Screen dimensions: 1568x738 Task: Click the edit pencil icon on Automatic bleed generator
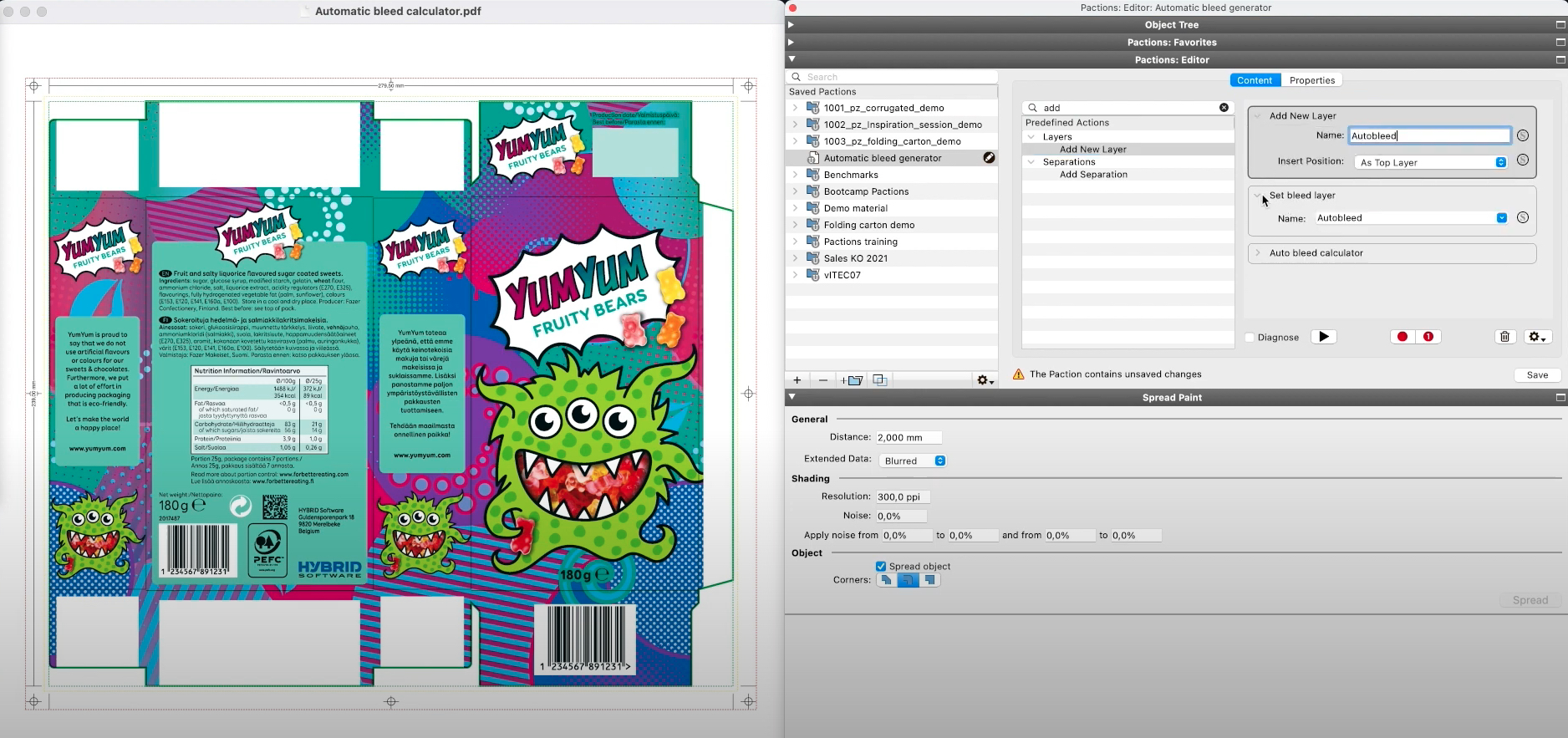tap(989, 158)
